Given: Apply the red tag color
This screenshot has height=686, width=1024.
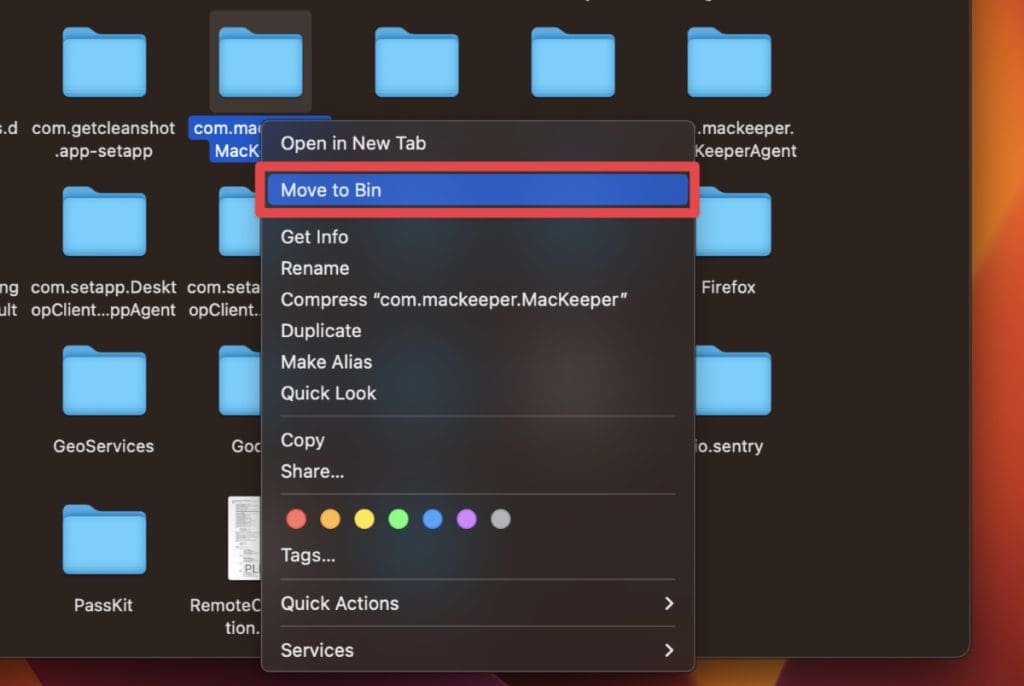Looking at the screenshot, I should point(296,519).
